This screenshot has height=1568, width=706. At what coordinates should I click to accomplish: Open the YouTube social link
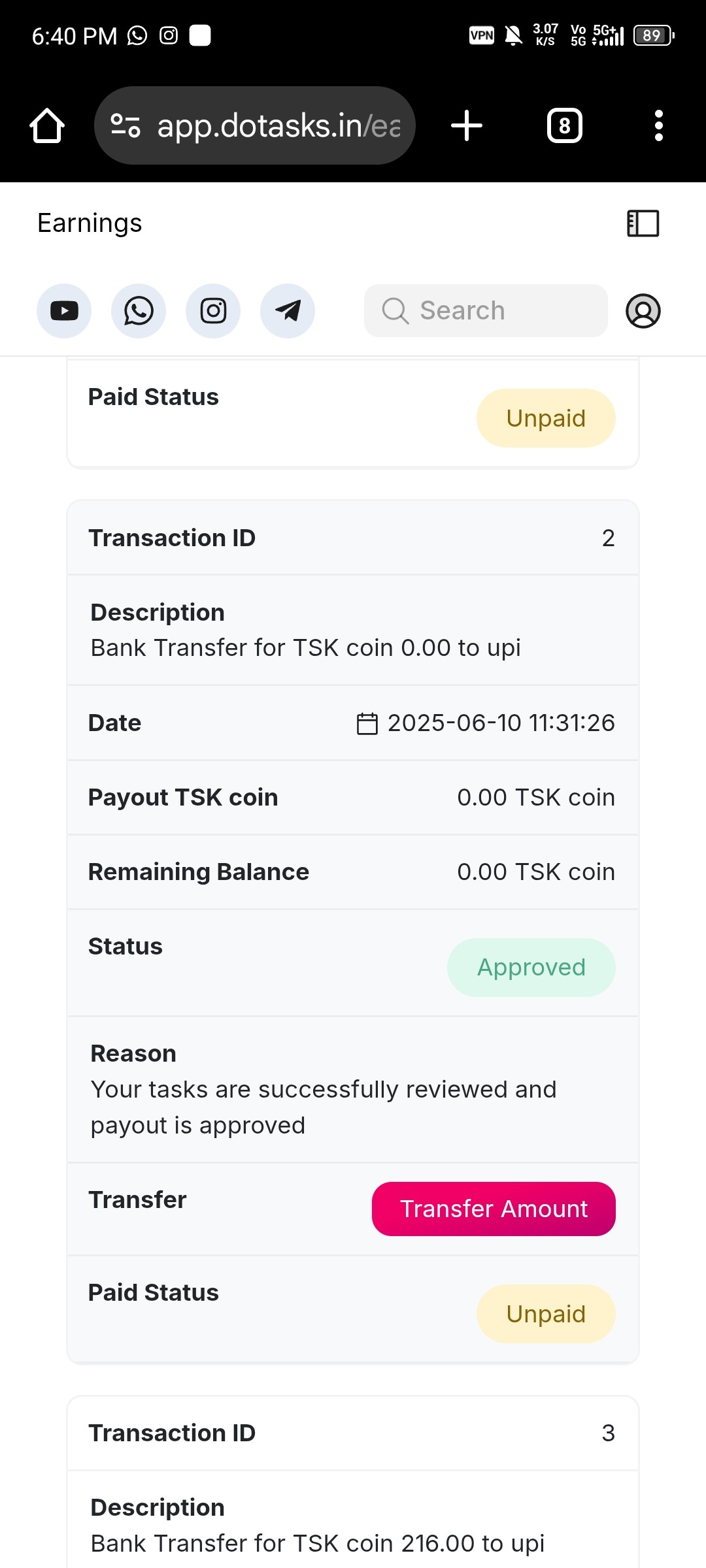tap(64, 311)
